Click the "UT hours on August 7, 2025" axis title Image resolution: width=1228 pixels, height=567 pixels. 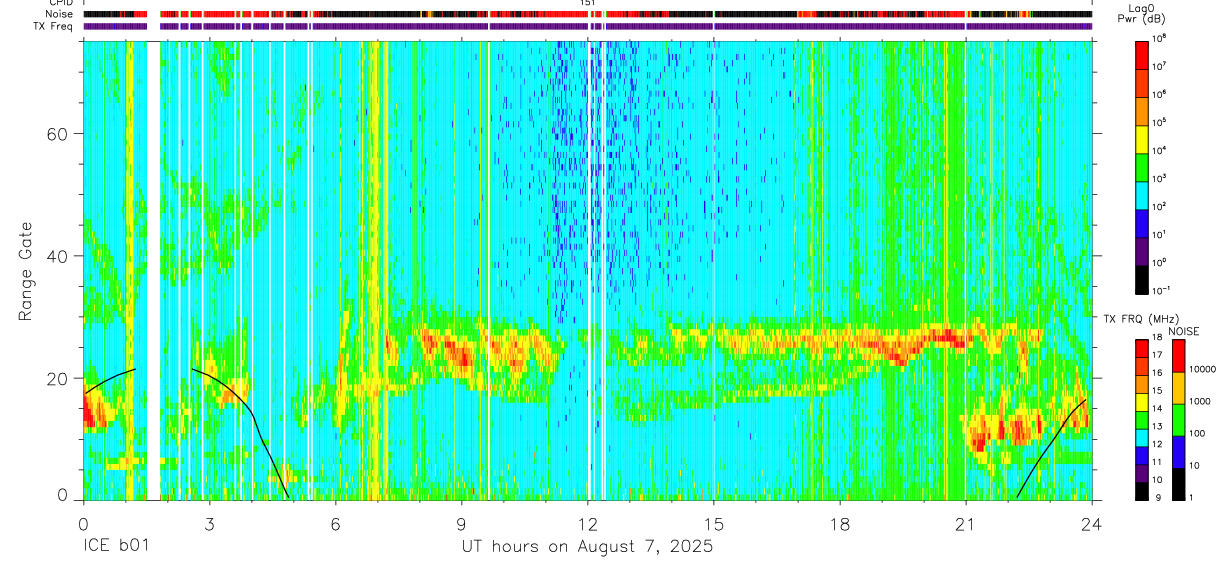[587, 547]
